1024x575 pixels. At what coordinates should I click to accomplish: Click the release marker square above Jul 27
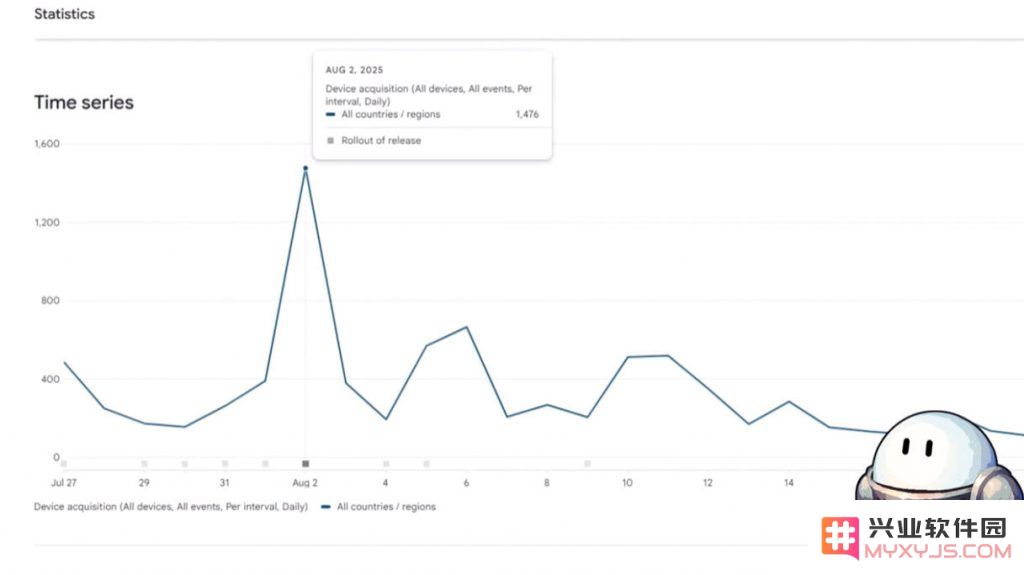64,464
